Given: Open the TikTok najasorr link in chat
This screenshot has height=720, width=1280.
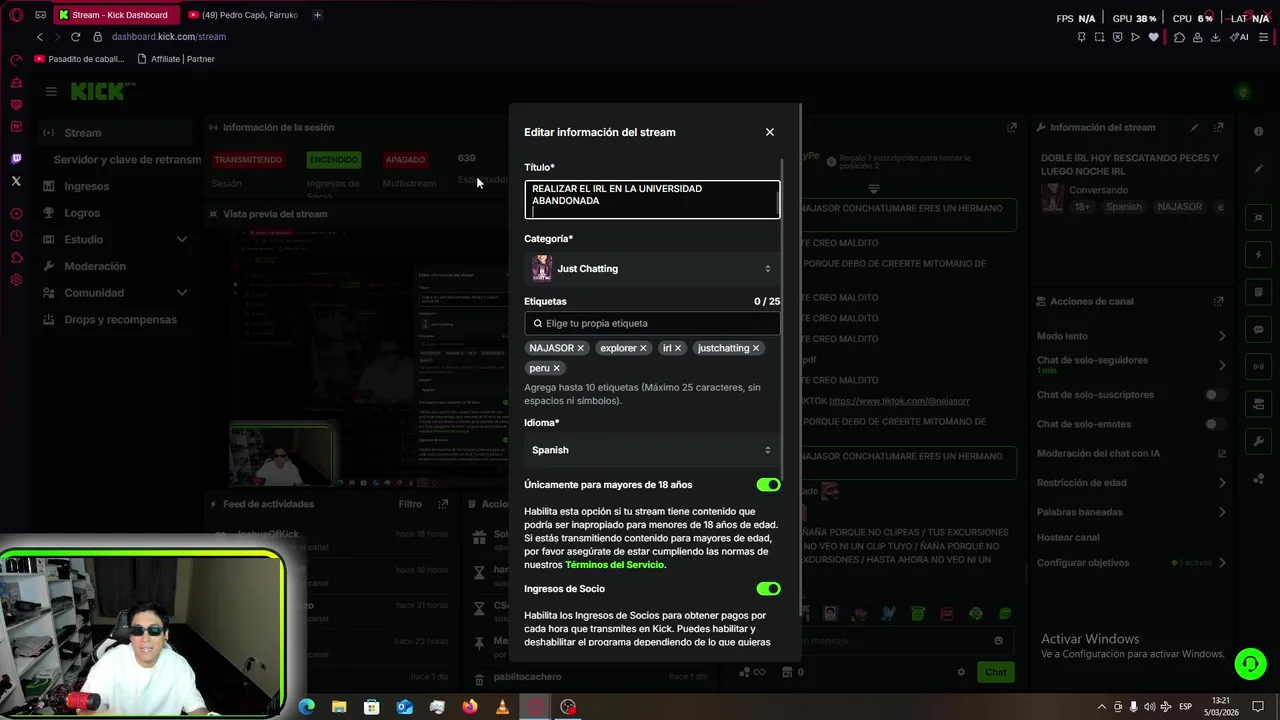Looking at the screenshot, I should tap(899, 401).
